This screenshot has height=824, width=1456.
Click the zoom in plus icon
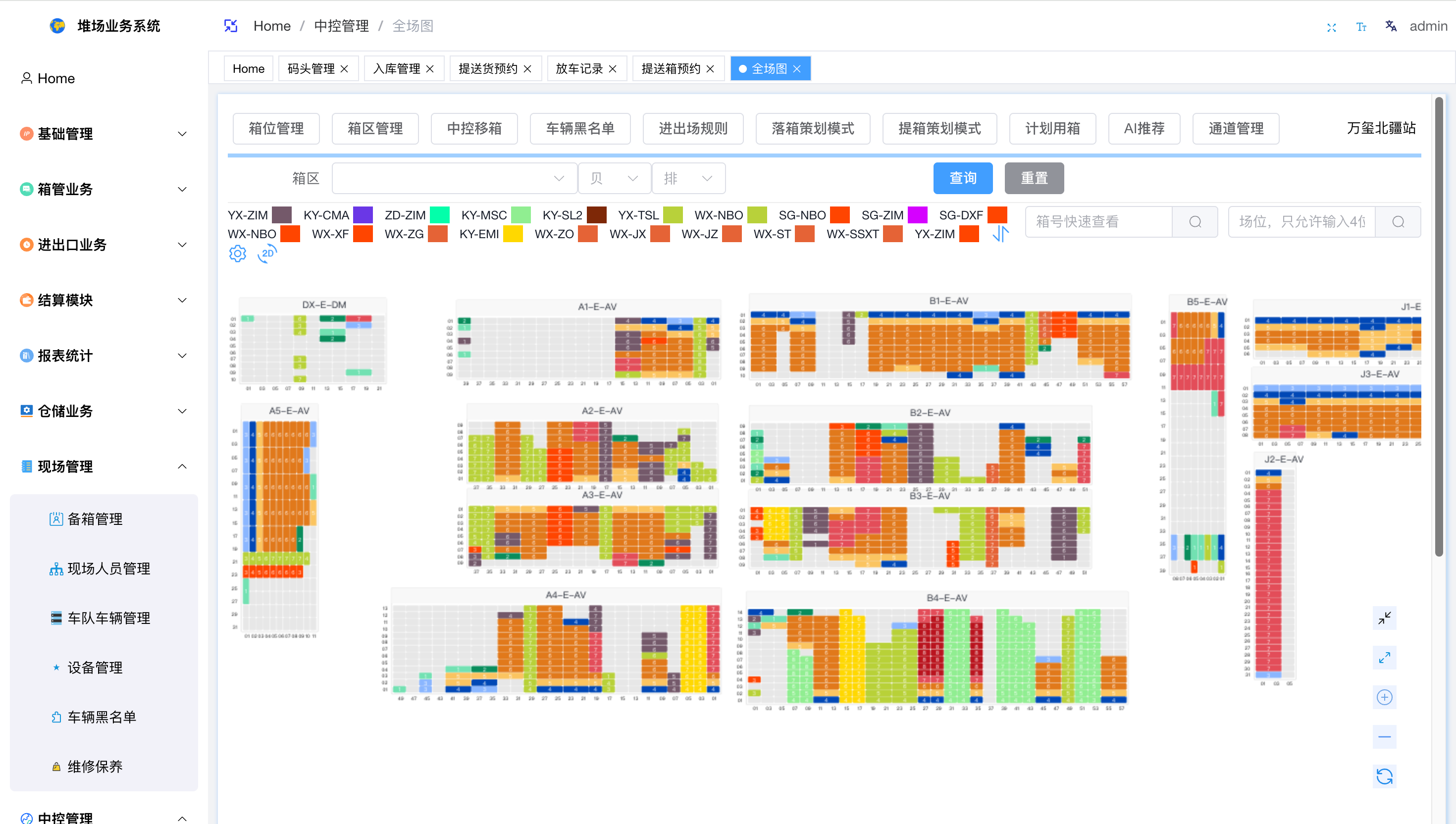coord(1384,697)
